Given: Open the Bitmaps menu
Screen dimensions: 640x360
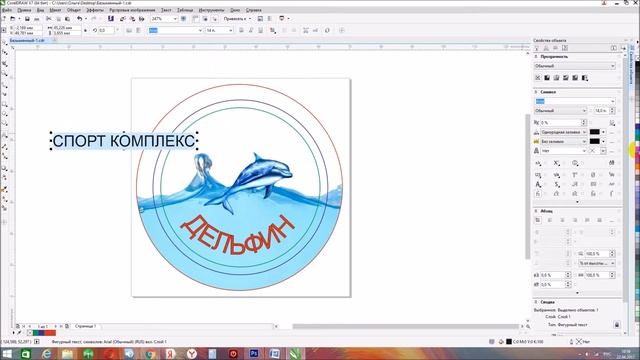Looking at the screenshot, I should [132, 10].
